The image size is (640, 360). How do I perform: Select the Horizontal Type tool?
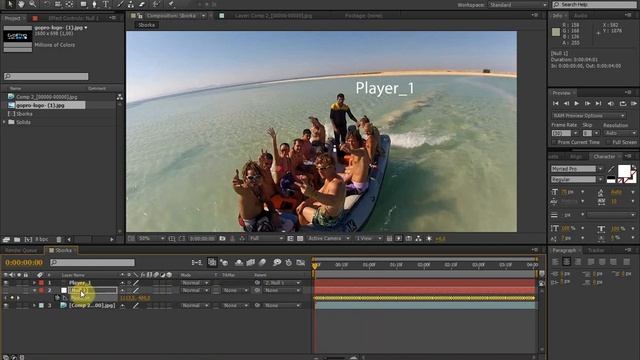[106, 4]
